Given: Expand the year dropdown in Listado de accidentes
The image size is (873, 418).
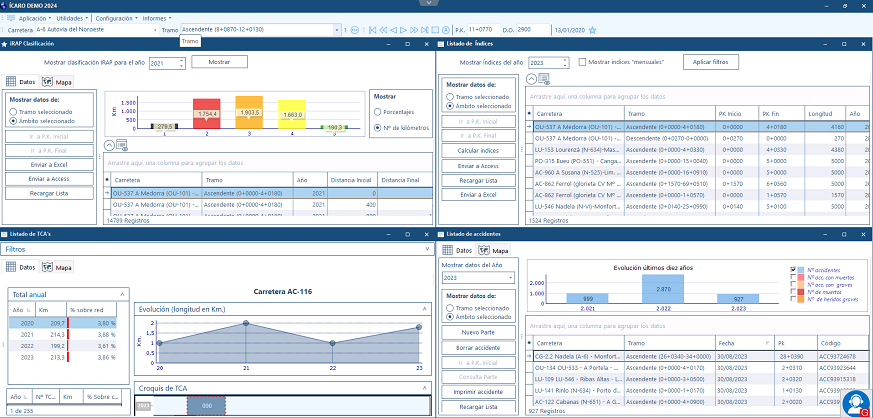Looking at the screenshot, I should click(x=511, y=276).
